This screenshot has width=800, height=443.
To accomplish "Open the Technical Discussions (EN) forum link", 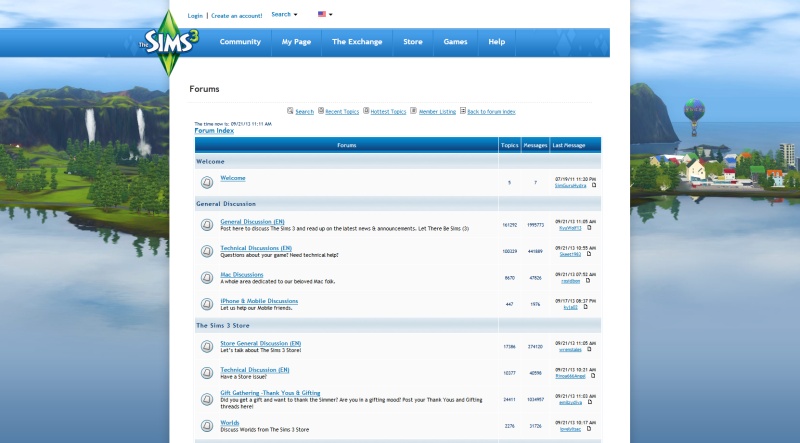I will coord(256,248).
